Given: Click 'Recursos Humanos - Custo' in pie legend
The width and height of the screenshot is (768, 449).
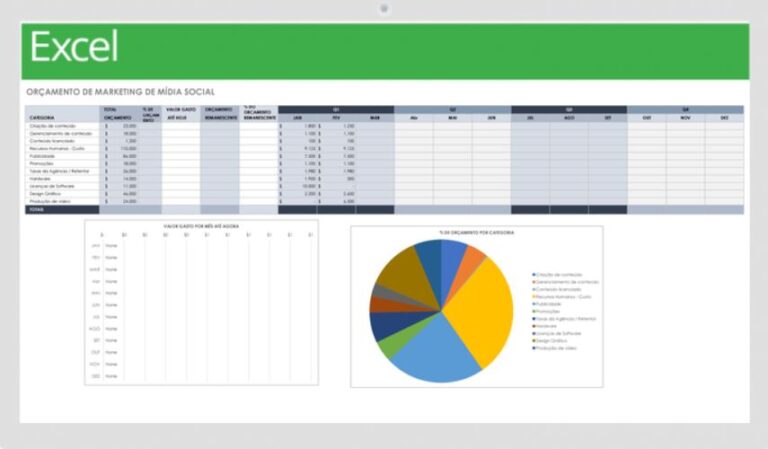Looking at the screenshot, I should (564, 297).
